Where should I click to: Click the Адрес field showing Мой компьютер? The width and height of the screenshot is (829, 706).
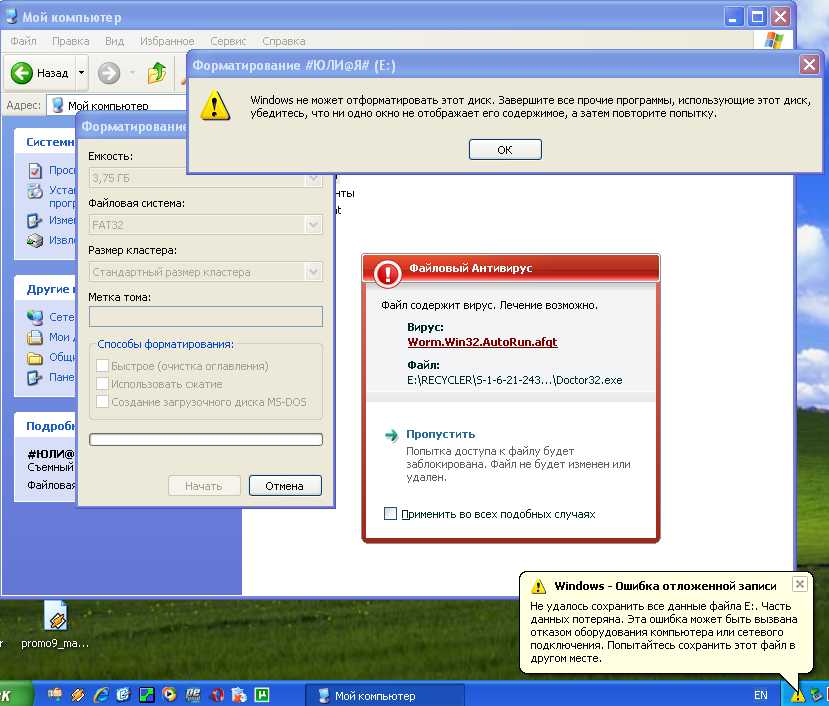[x=116, y=105]
